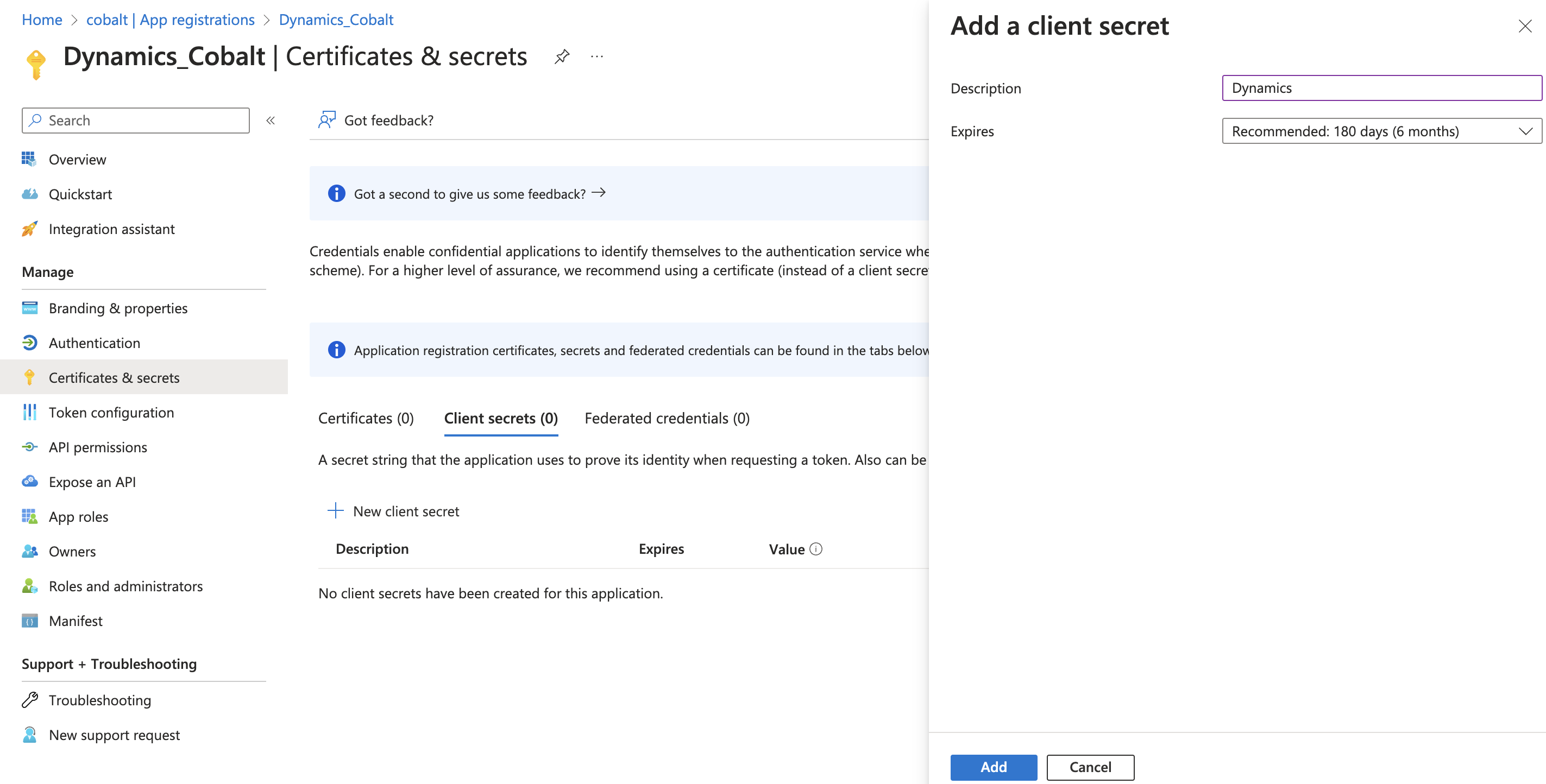Open Expose an API

coord(92,482)
